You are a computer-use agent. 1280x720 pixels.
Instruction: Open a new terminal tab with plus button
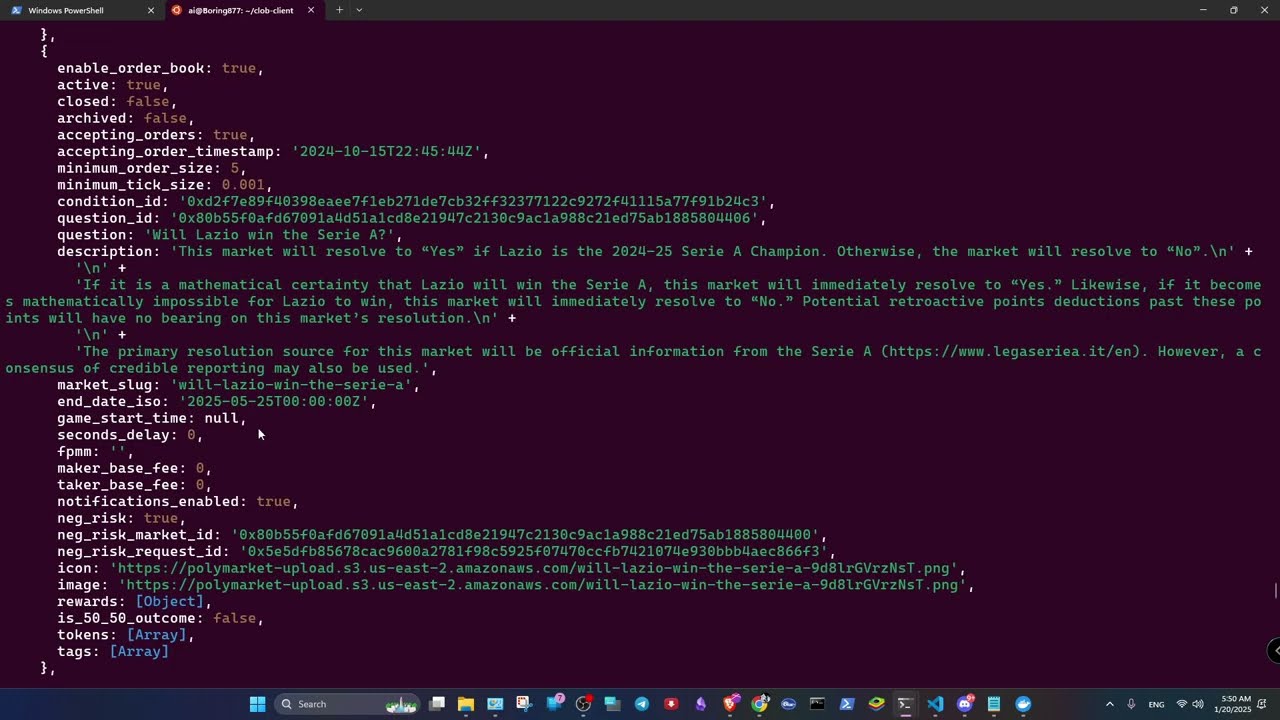(x=339, y=10)
